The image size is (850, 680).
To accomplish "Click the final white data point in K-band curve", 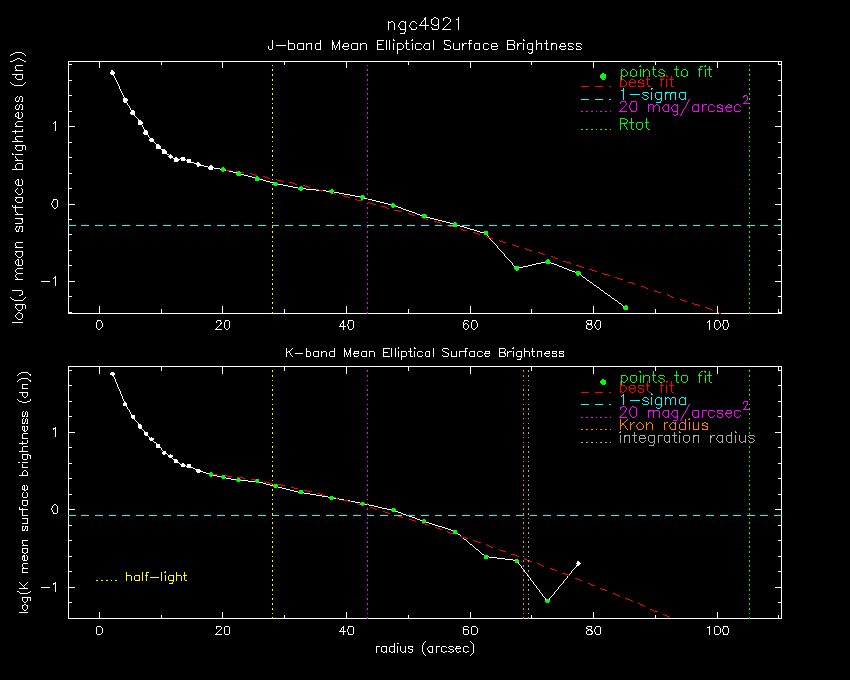I will 578,564.
